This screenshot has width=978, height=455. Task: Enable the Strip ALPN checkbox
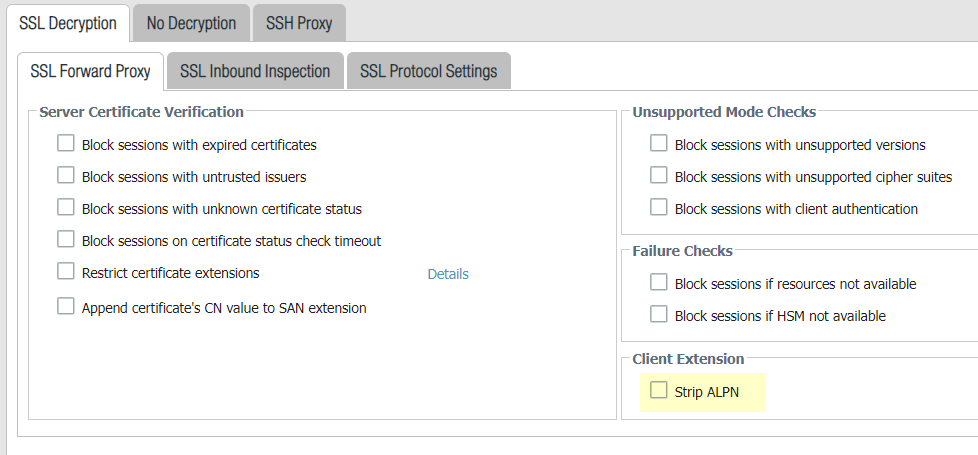click(x=659, y=391)
